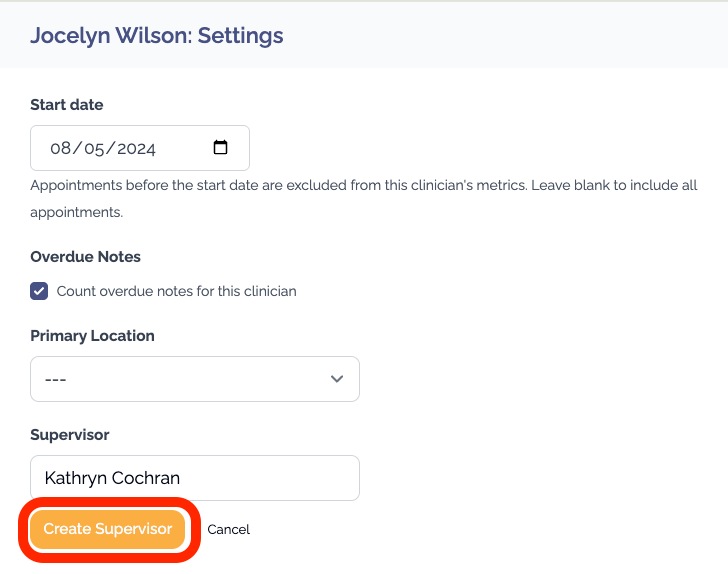Click the Start date field label
Image resolution: width=728 pixels, height=574 pixels.
[67, 104]
